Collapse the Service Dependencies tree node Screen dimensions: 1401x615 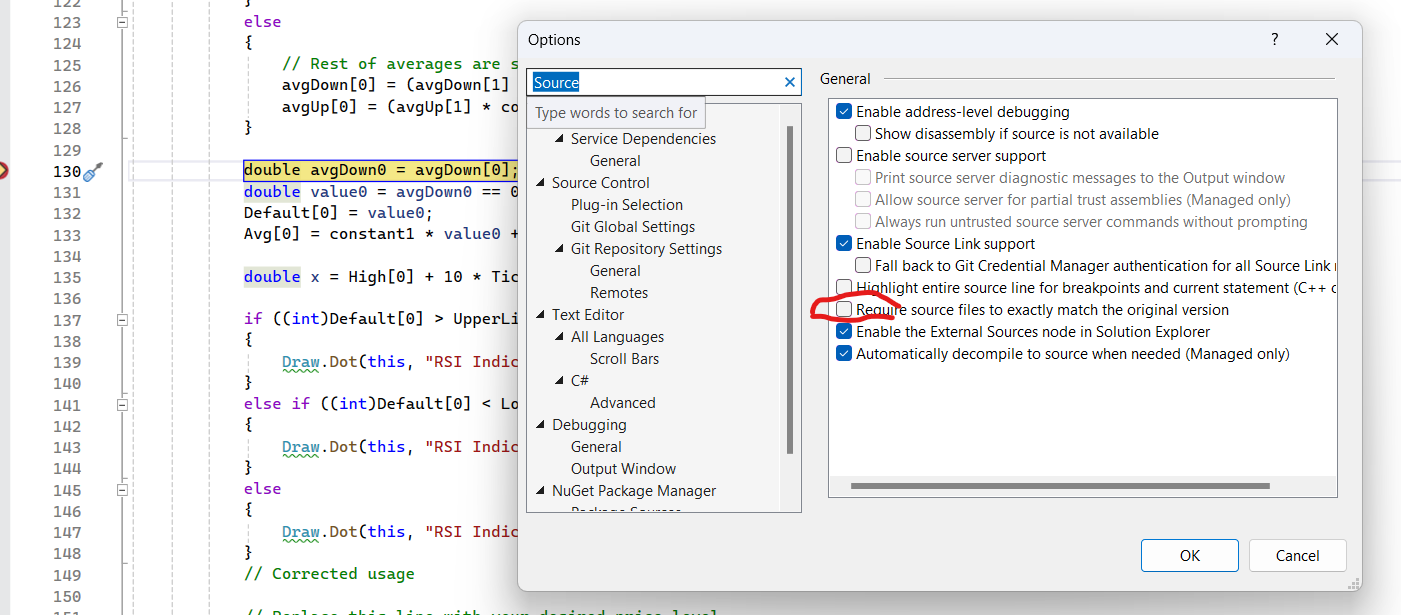[x=559, y=139]
